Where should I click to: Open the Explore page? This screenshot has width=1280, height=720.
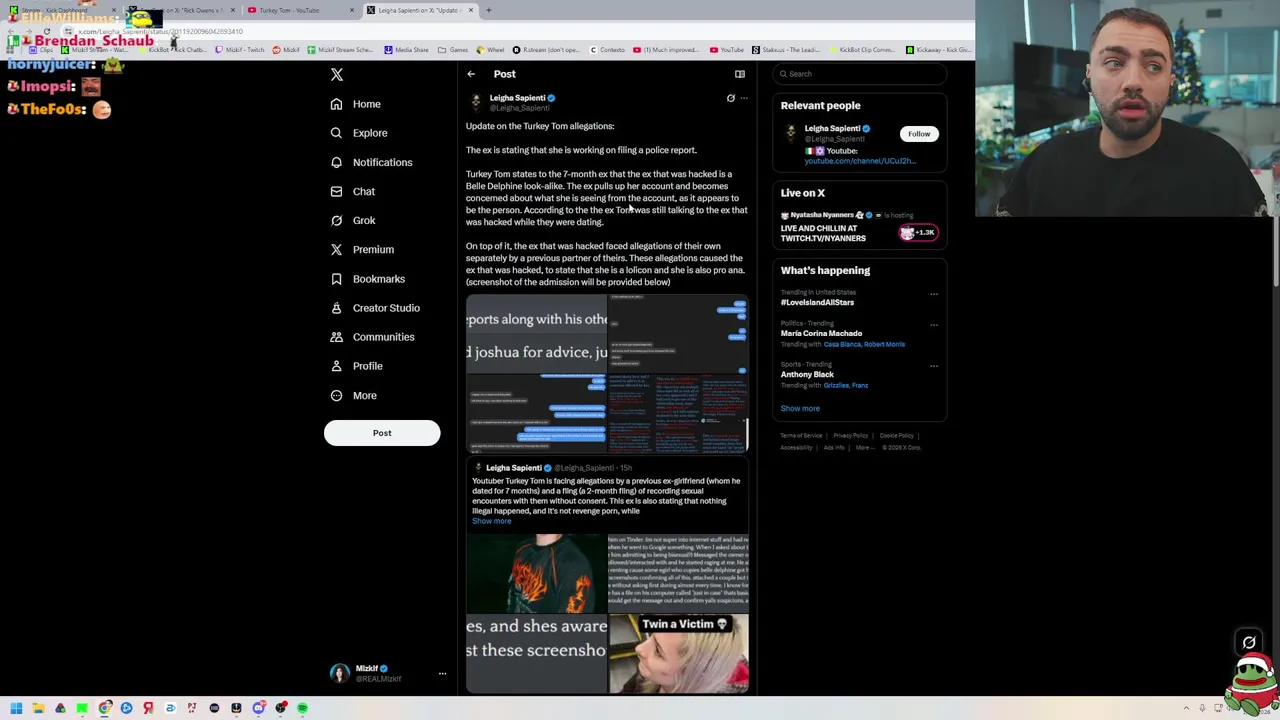(x=370, y=133)
